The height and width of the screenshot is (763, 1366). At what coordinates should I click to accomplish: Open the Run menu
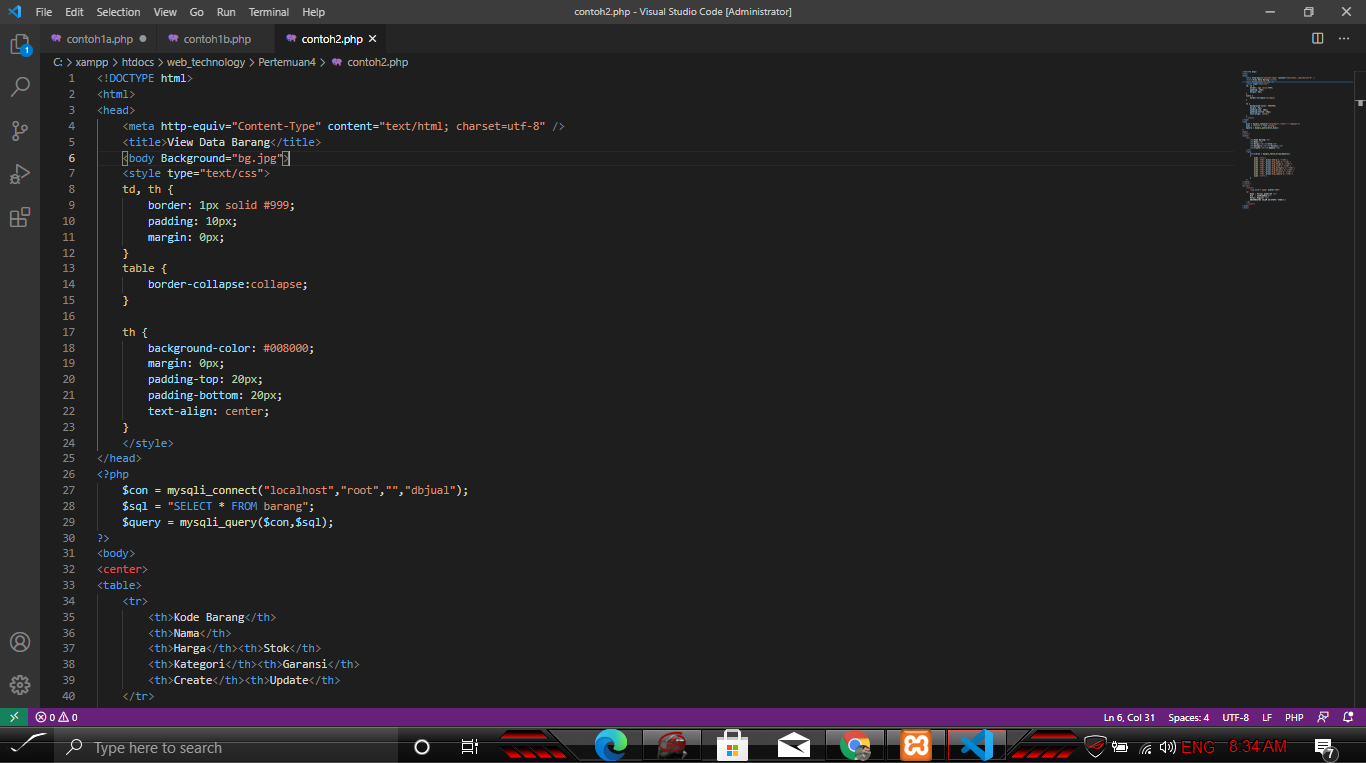pos(226,12)
